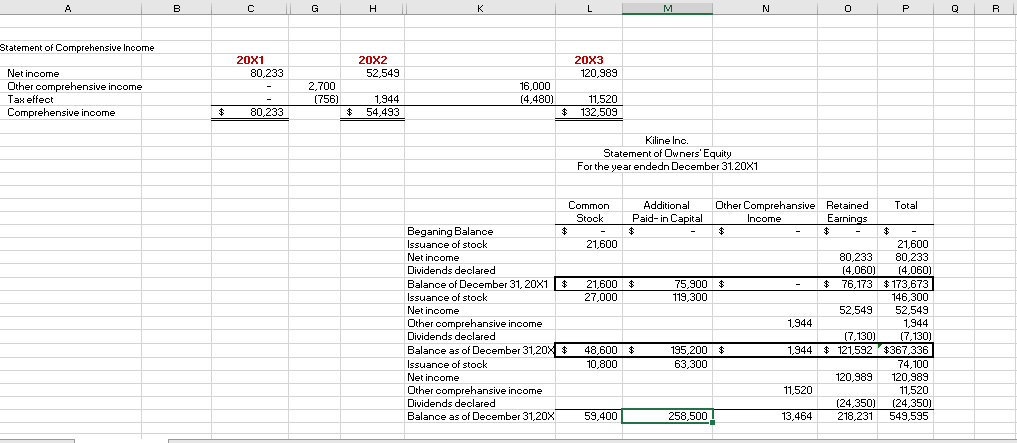Click the 119,300 cell
This screenshot has height=443, width=1017.
pyautogui.click(x=667, y=297)
